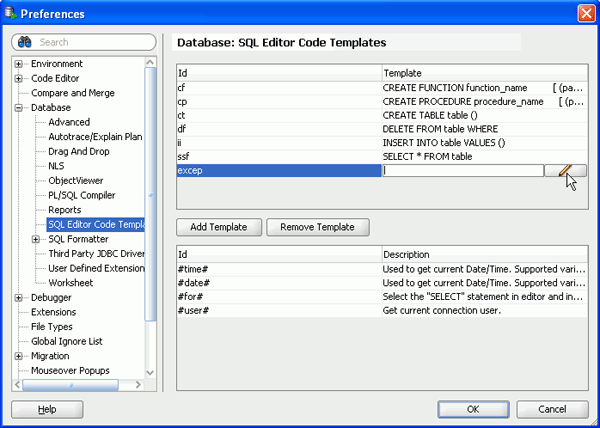Screen dimensions: 600x428
Task: Select the ii template row
Action: point(382,143)
